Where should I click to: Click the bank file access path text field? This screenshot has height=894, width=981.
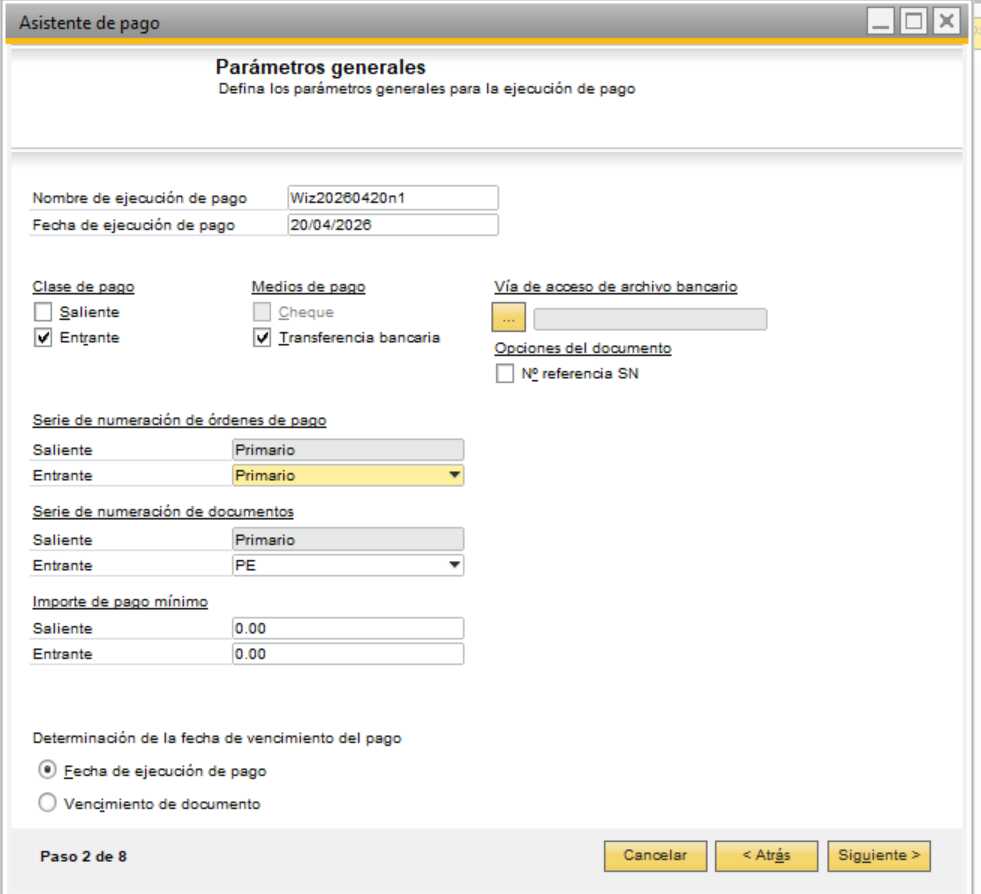(x=650, y=319)
